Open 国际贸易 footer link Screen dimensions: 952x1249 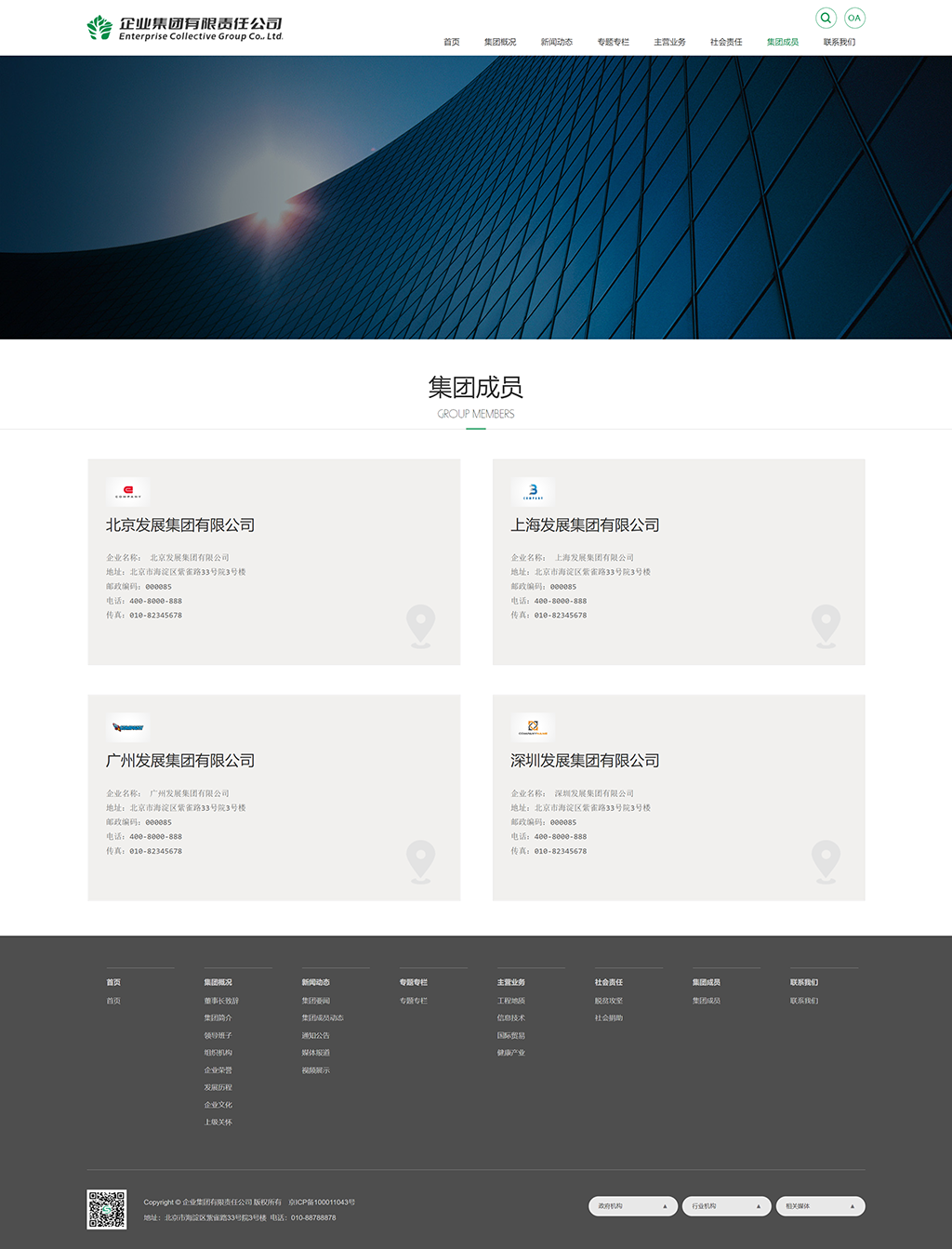511,1035
